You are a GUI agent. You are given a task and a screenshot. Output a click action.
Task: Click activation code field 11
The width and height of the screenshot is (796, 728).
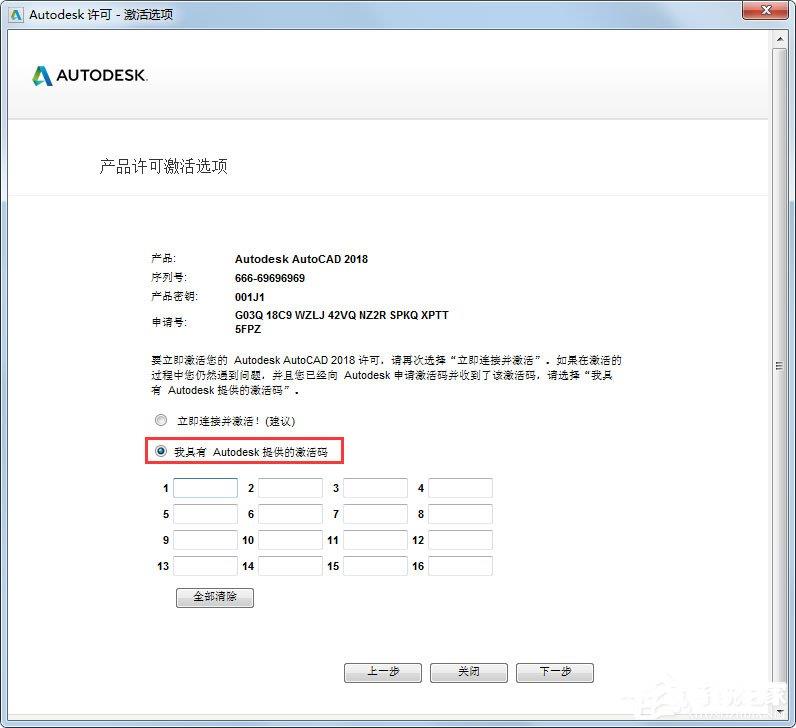coord(376,540)
